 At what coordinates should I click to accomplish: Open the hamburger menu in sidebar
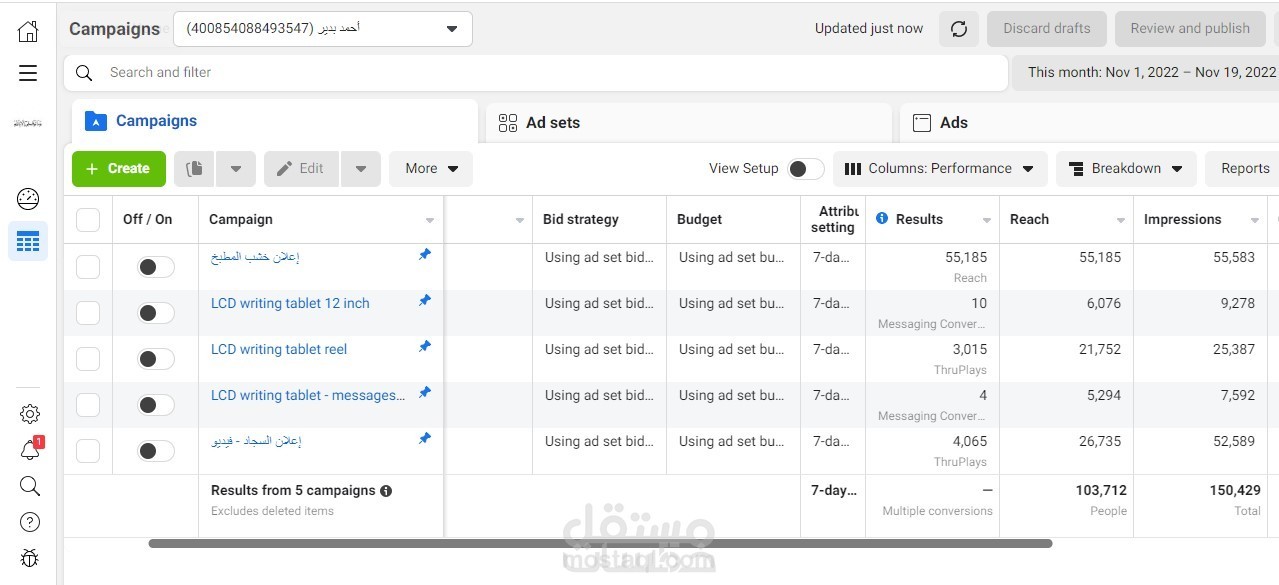(28, 73)
